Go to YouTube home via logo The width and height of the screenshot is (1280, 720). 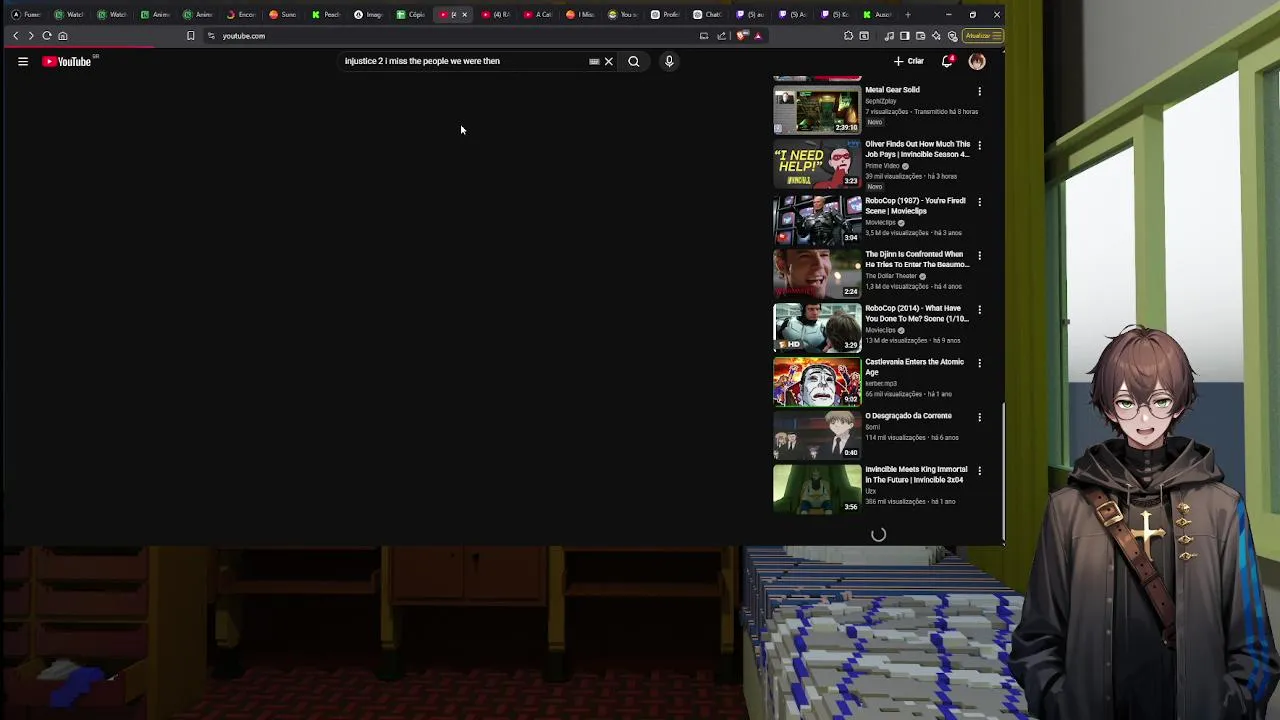67,62
